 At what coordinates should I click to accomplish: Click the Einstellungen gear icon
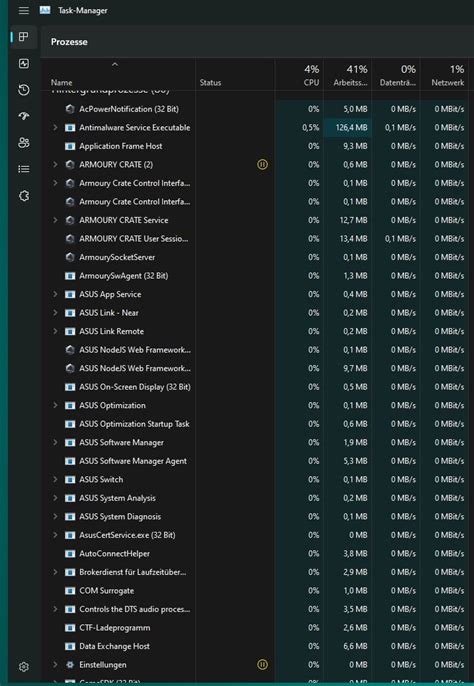70,665
